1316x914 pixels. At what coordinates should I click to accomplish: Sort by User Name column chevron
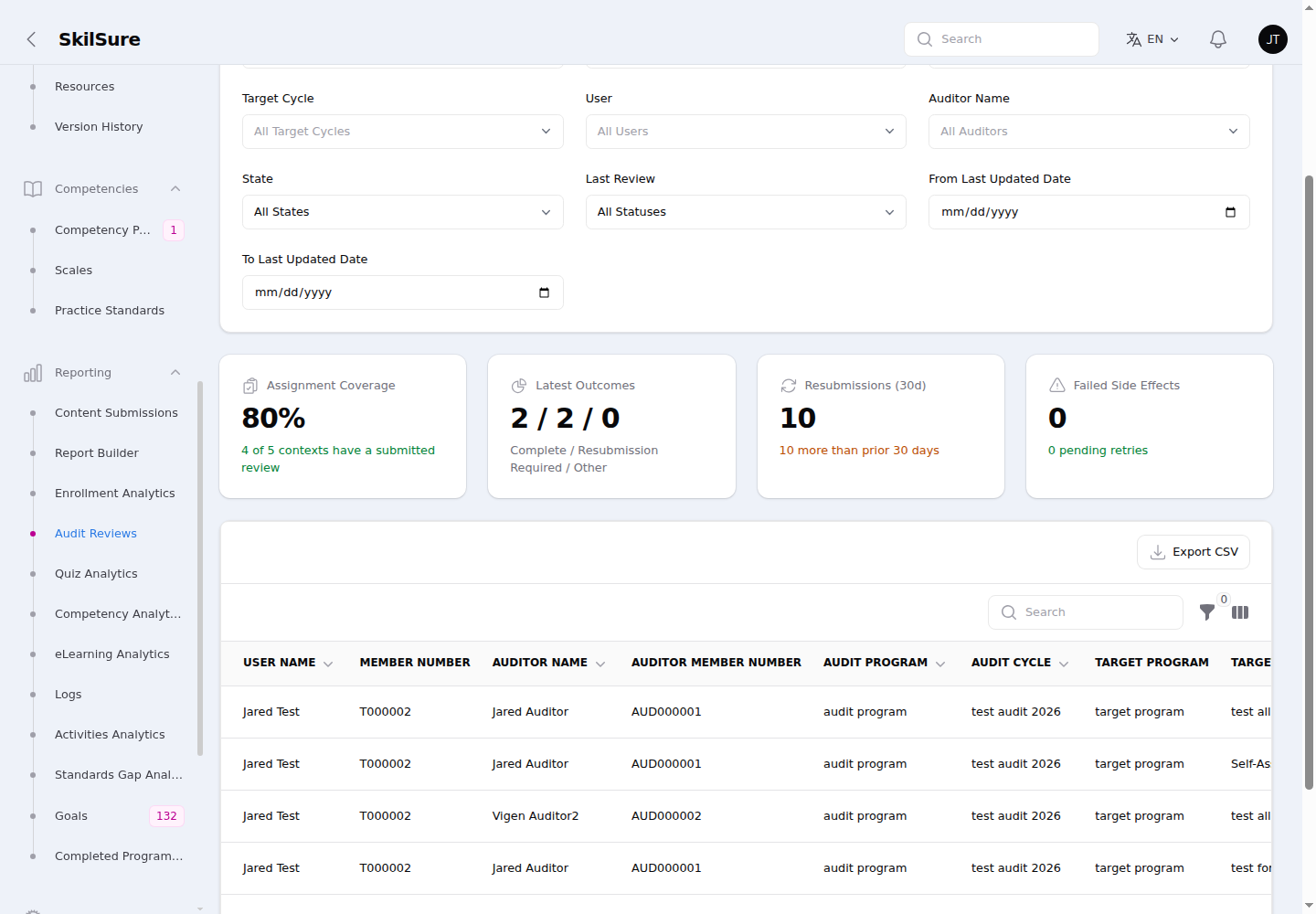(x=328, y=664)
